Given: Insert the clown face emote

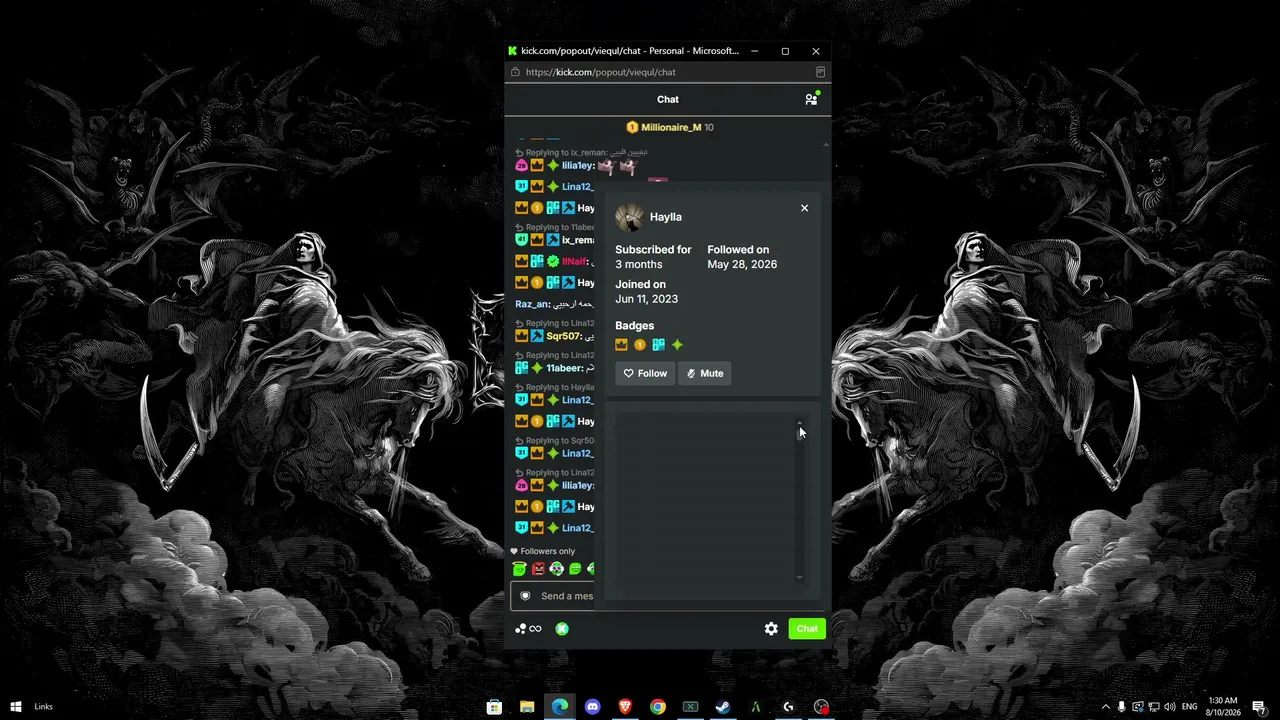Looking at the screenshot, I should (556, 569).
